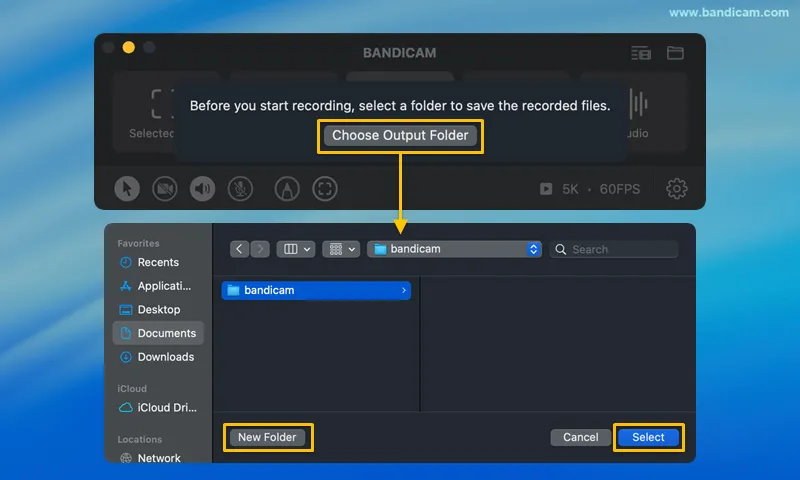The width and height of the screenshot is (800, 480).
Task: Click the search magnifier icon
Action: (561, 249)
